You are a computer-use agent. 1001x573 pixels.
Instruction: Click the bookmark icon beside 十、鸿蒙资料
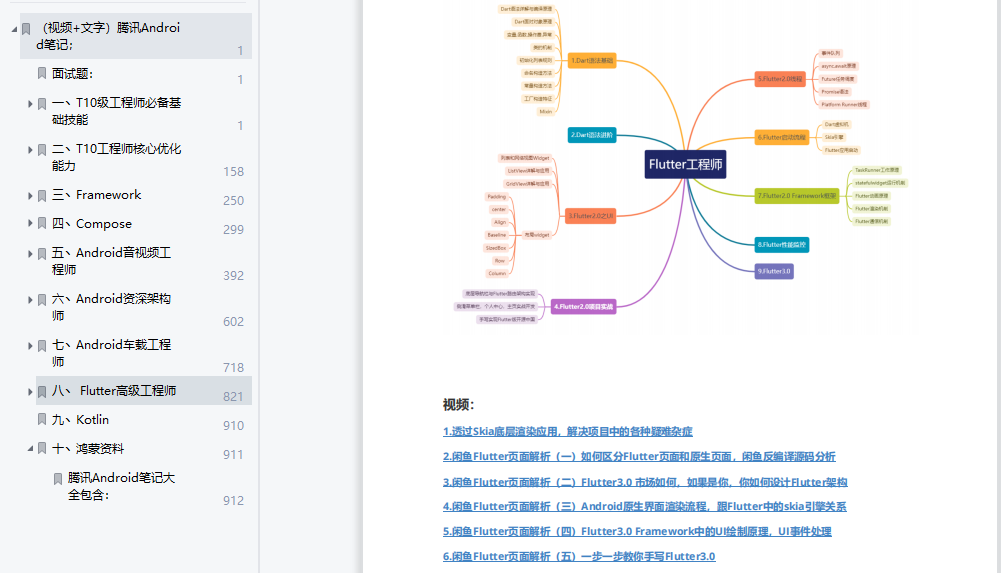[x=41, y=449]
